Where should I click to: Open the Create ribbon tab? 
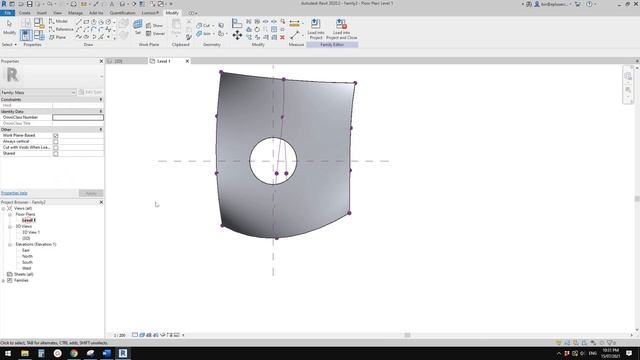(x=24, y=13)
